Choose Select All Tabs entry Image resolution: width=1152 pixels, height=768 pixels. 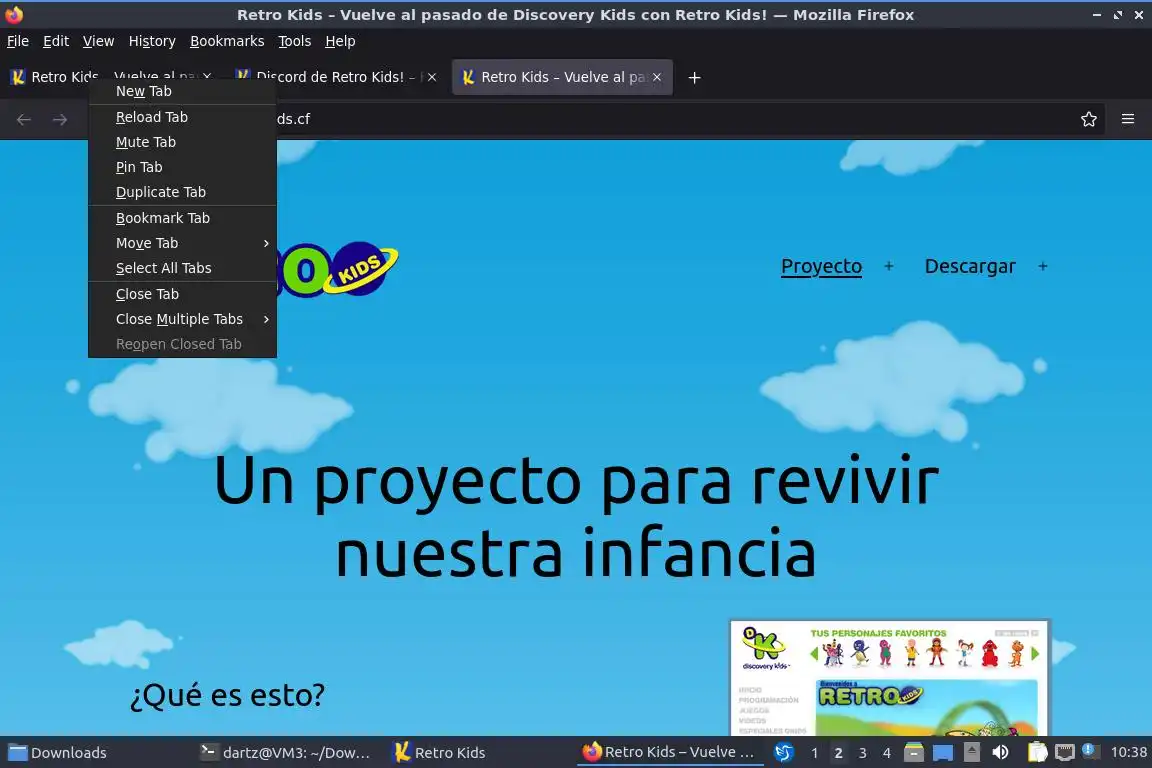(x=182, y=268)
